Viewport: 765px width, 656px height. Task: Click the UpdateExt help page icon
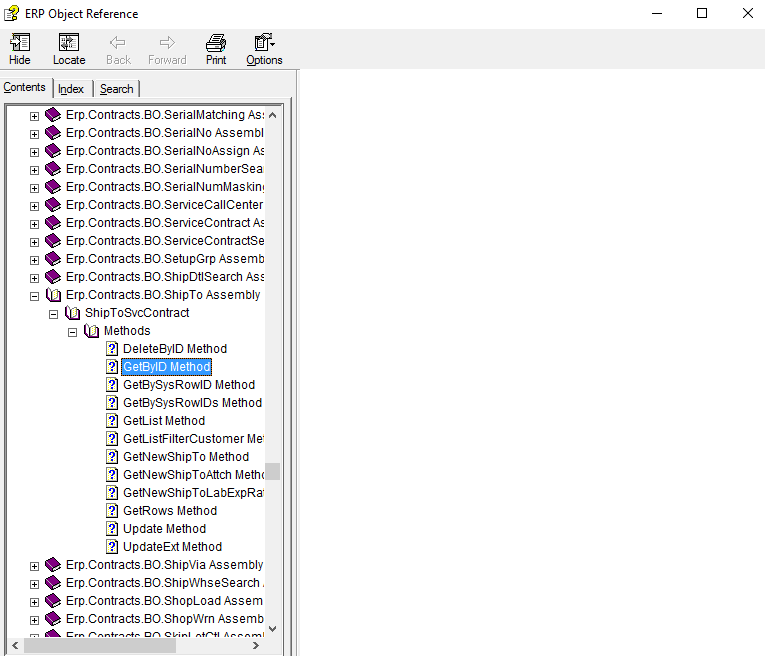pos(112,547)
